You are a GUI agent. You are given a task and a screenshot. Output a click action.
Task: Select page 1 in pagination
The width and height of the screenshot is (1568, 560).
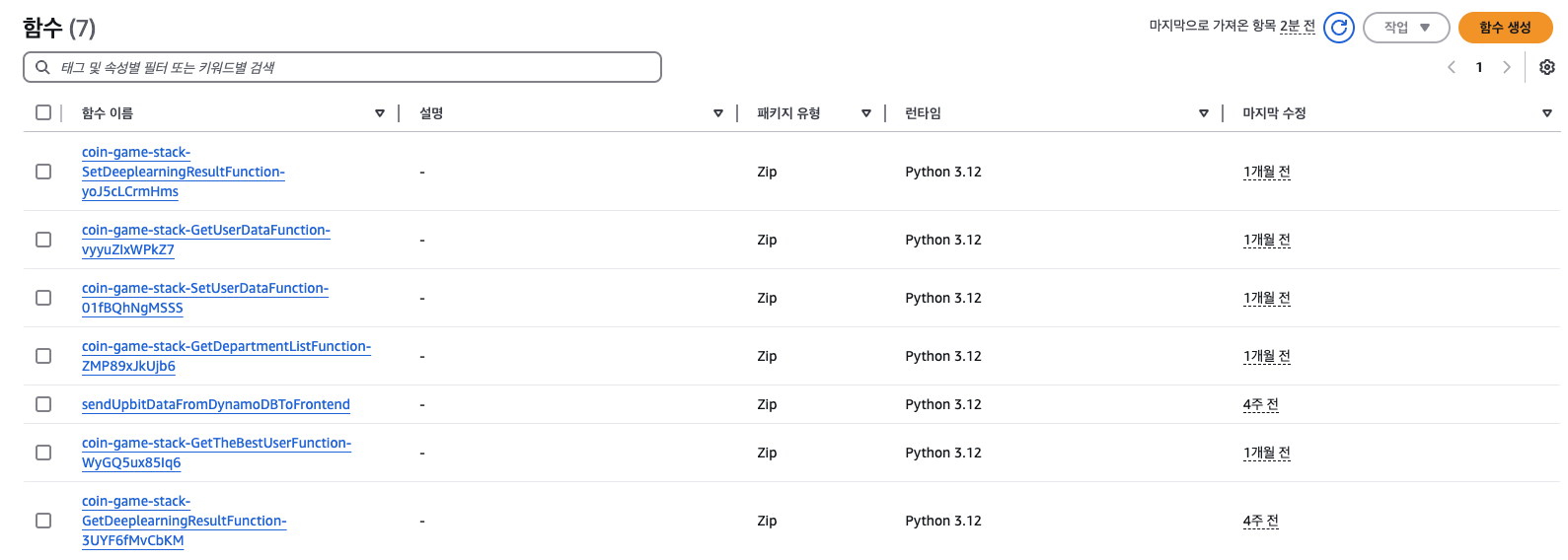point(1479,67)
